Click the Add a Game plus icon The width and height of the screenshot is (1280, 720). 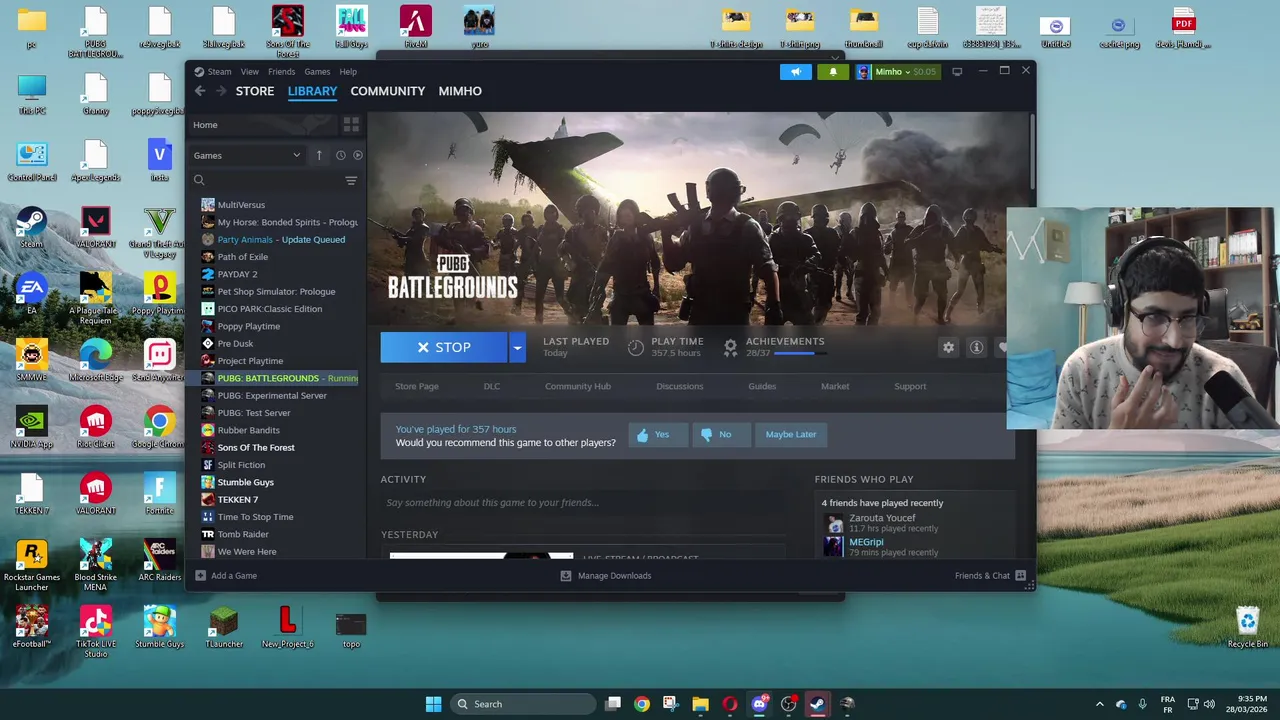click(x=201, y=576)
